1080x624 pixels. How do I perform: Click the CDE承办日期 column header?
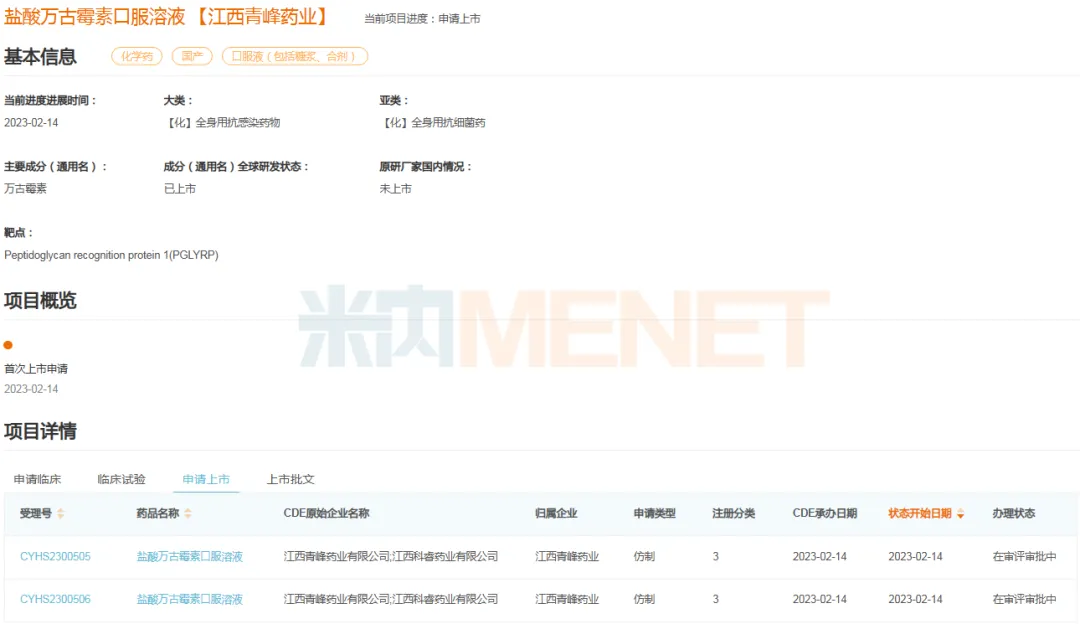pyautogui.click(x=824, y=514)
